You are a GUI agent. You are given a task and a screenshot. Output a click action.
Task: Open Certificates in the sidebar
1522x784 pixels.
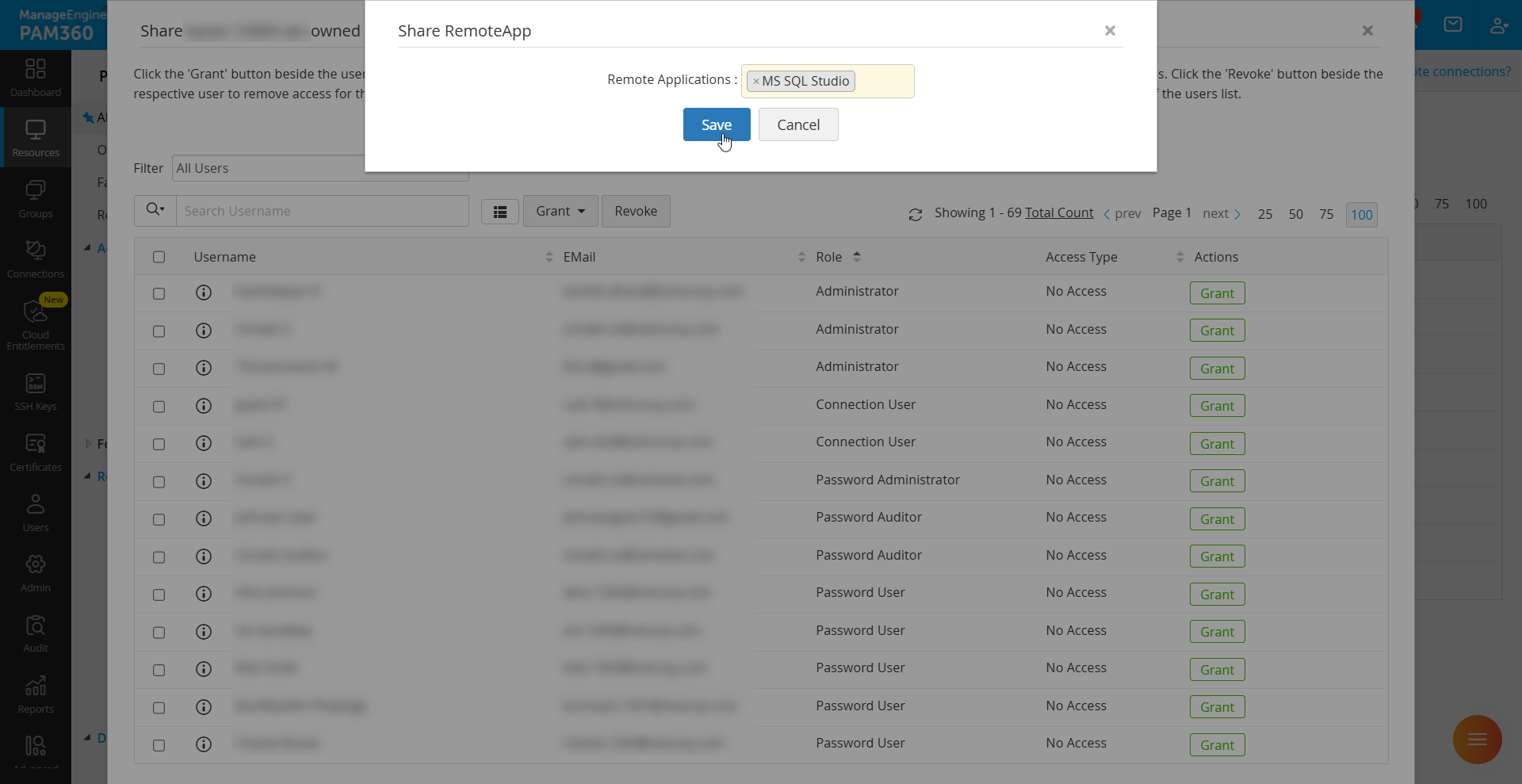36,453
